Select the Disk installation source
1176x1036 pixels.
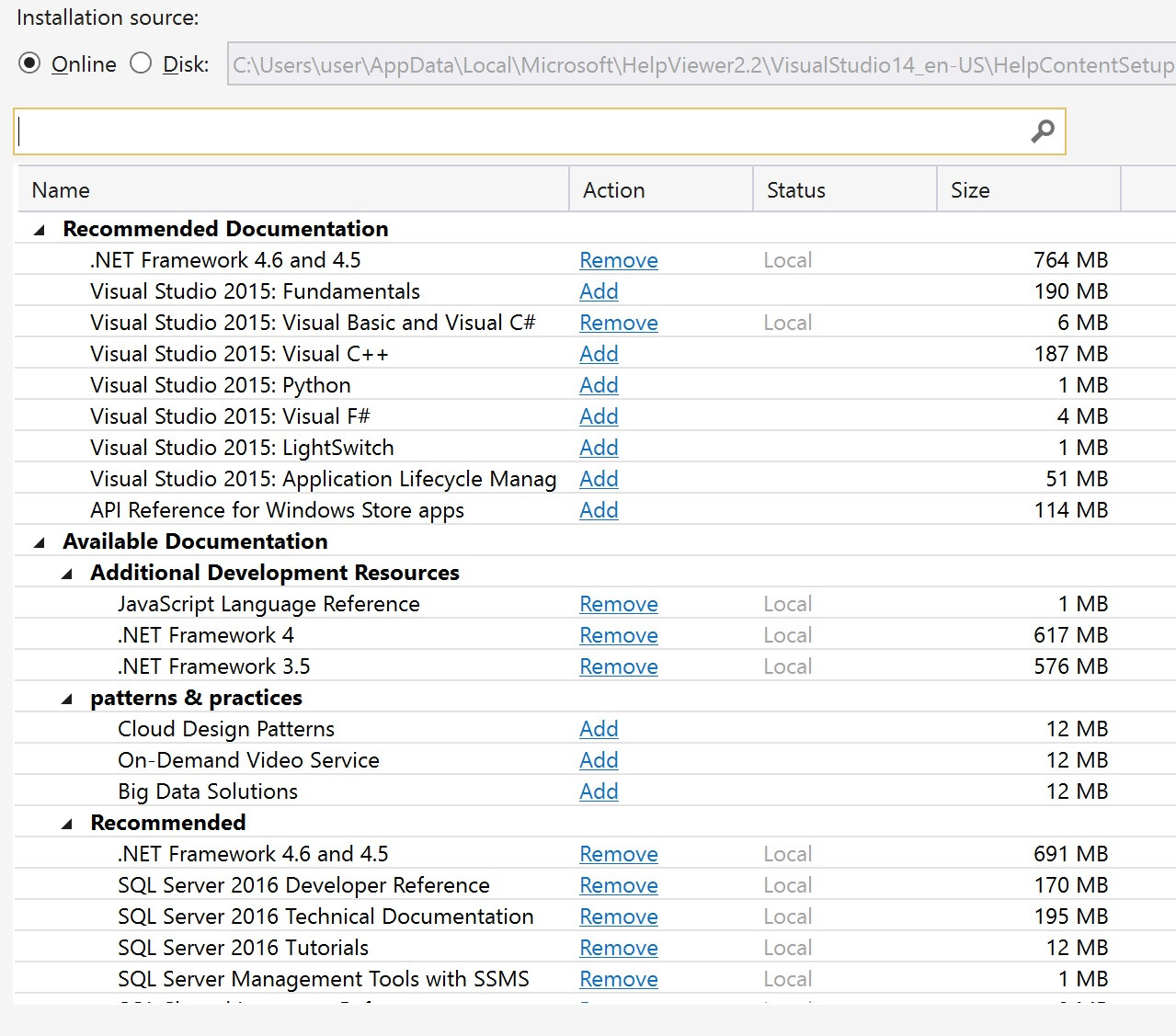tap(141, 63)
